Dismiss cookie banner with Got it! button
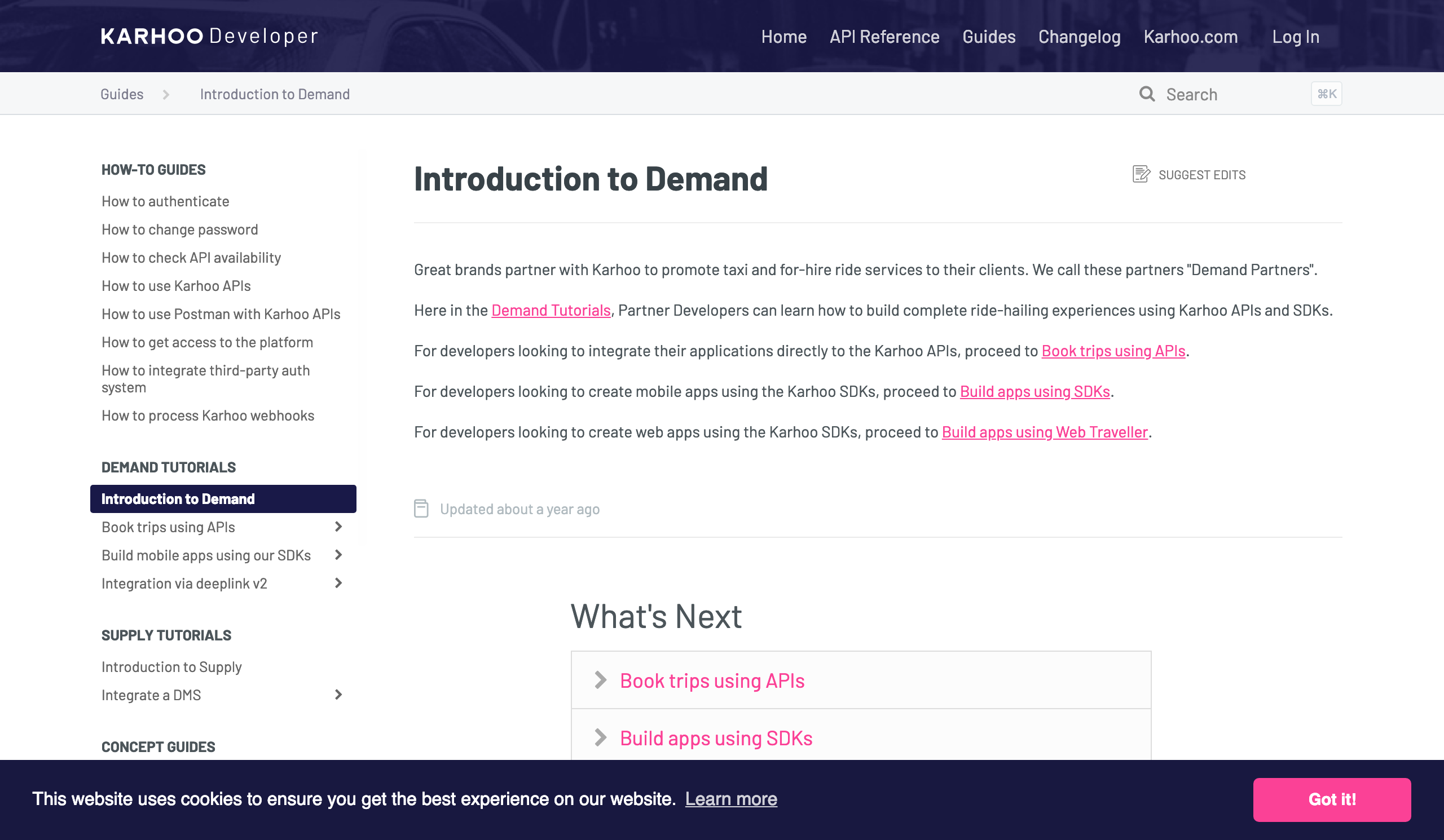Image resolution: width=1444 pixels, height=840 pixels. [1332, 799]
